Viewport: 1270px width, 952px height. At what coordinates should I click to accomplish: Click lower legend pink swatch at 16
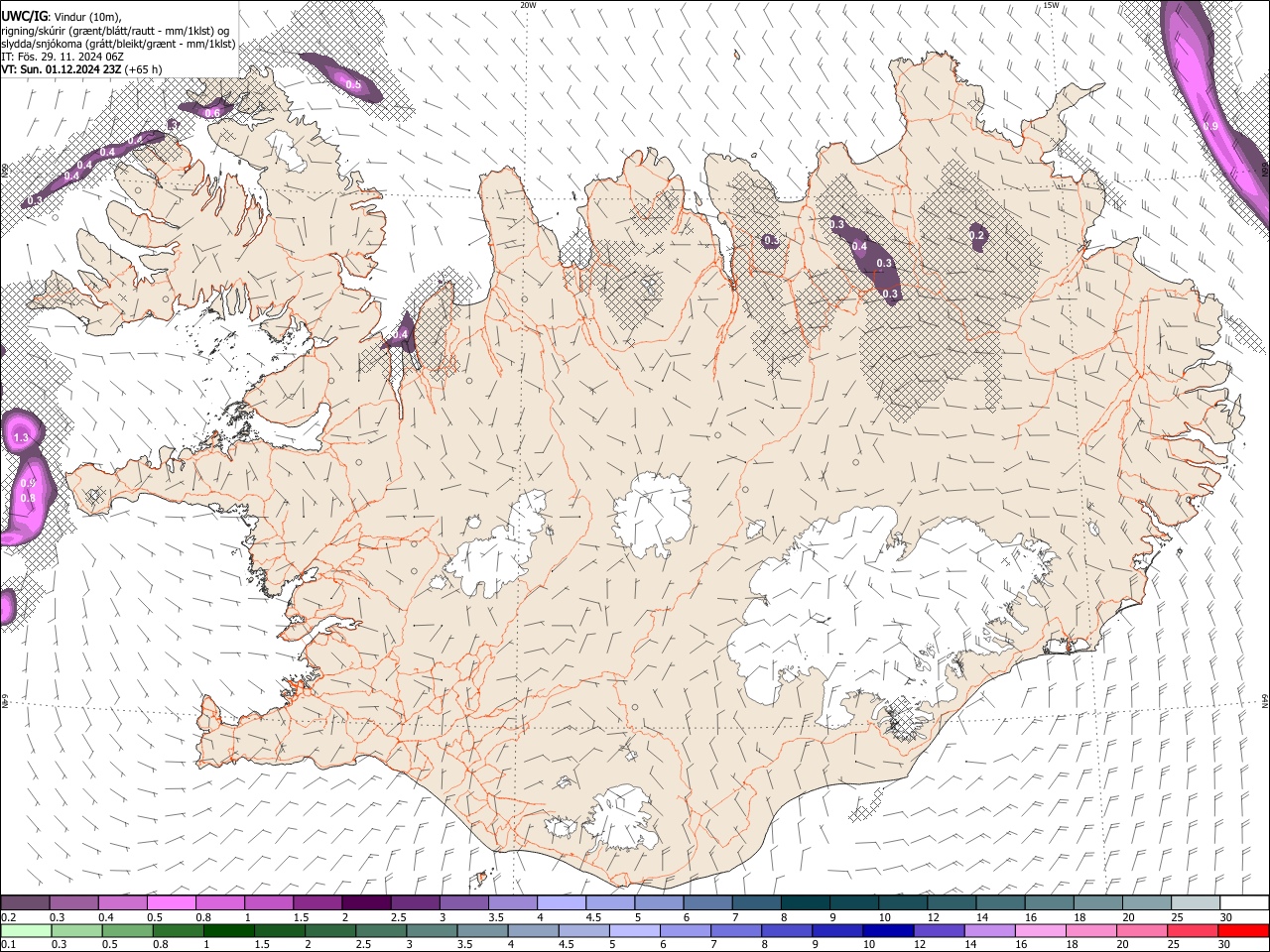pyautogui.click(x=1041, y=930)
